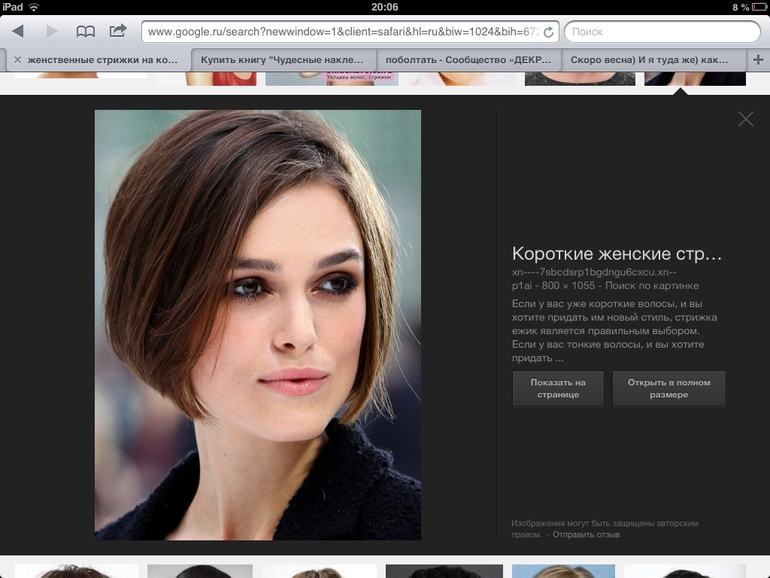Switch to the поболтать Сообщество tab
Viewport: 770px width, 578px height.
click(x=468, y=60)
